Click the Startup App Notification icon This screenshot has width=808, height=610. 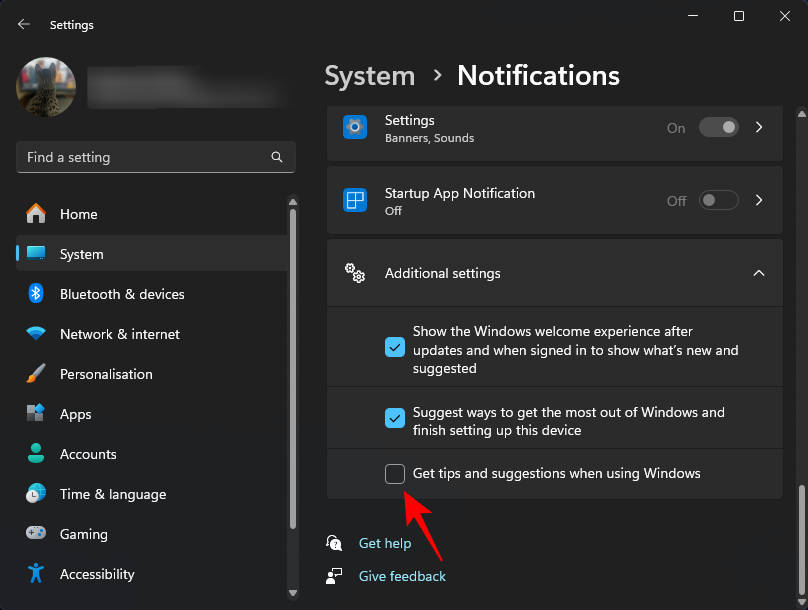355,200
